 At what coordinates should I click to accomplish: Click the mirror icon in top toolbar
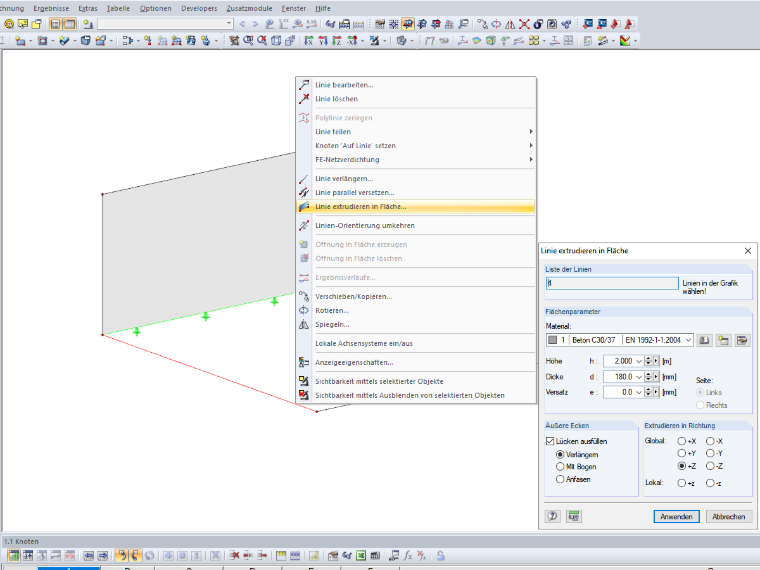pos(510,24)
